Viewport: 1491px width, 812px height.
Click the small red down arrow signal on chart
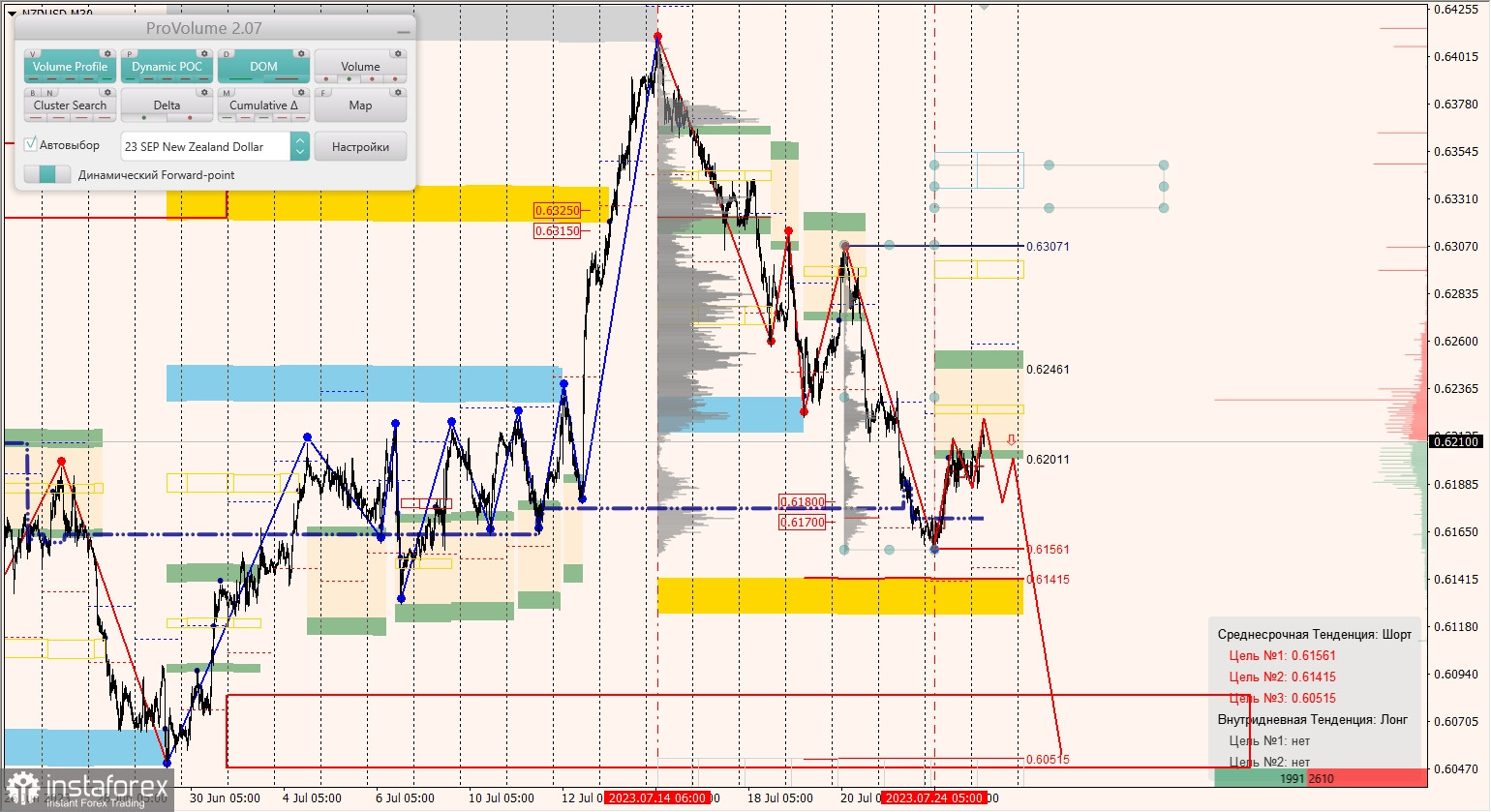[1012, 439]
